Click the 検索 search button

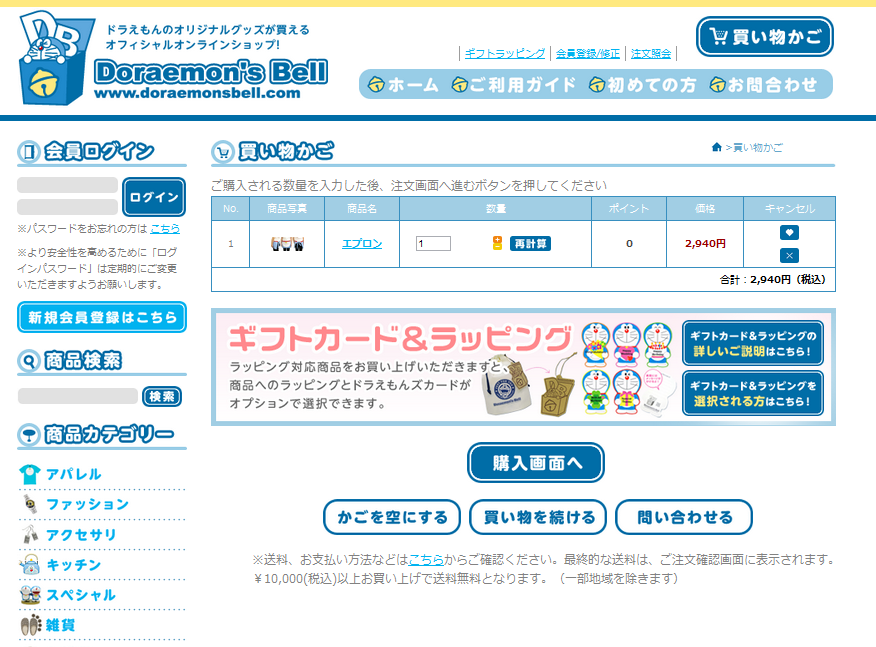pos(162,396)
